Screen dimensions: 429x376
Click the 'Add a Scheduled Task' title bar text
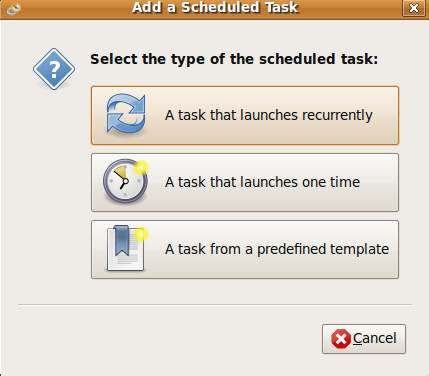(215, 8)
